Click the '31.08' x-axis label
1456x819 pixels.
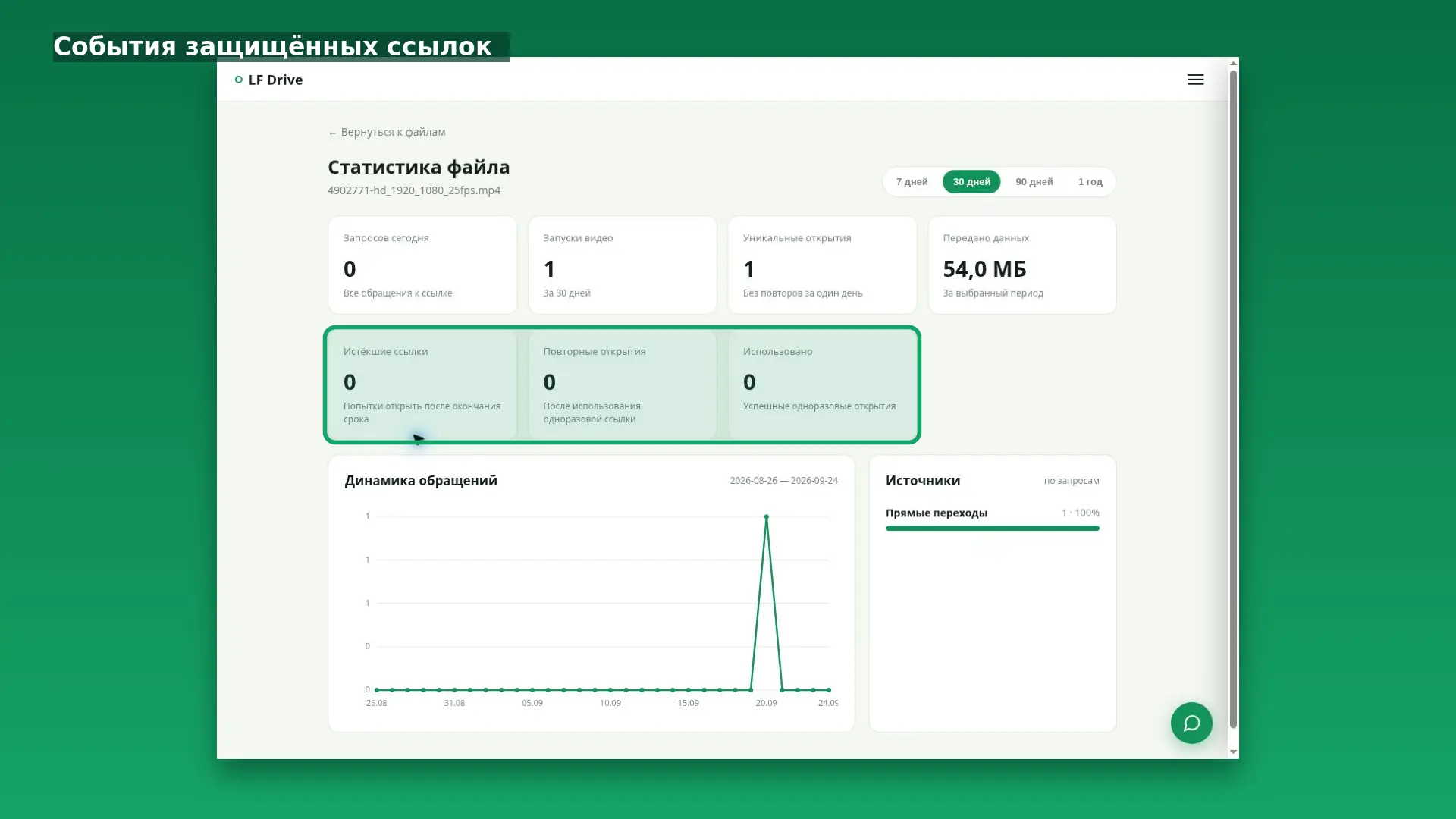454,703
